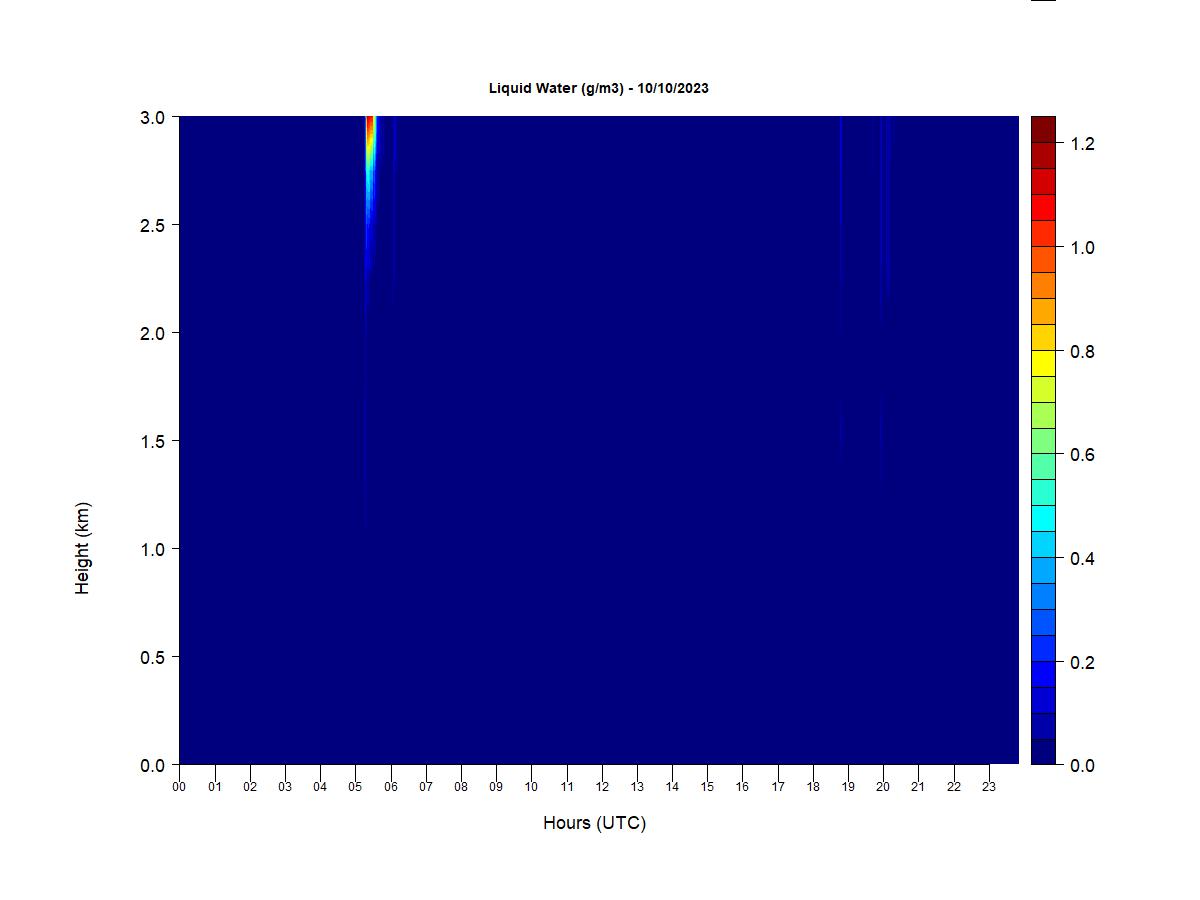1200x900 pixels.
Task: Click the hour tick label "20"
Action: pyautogui.click(x=883, y=787)
